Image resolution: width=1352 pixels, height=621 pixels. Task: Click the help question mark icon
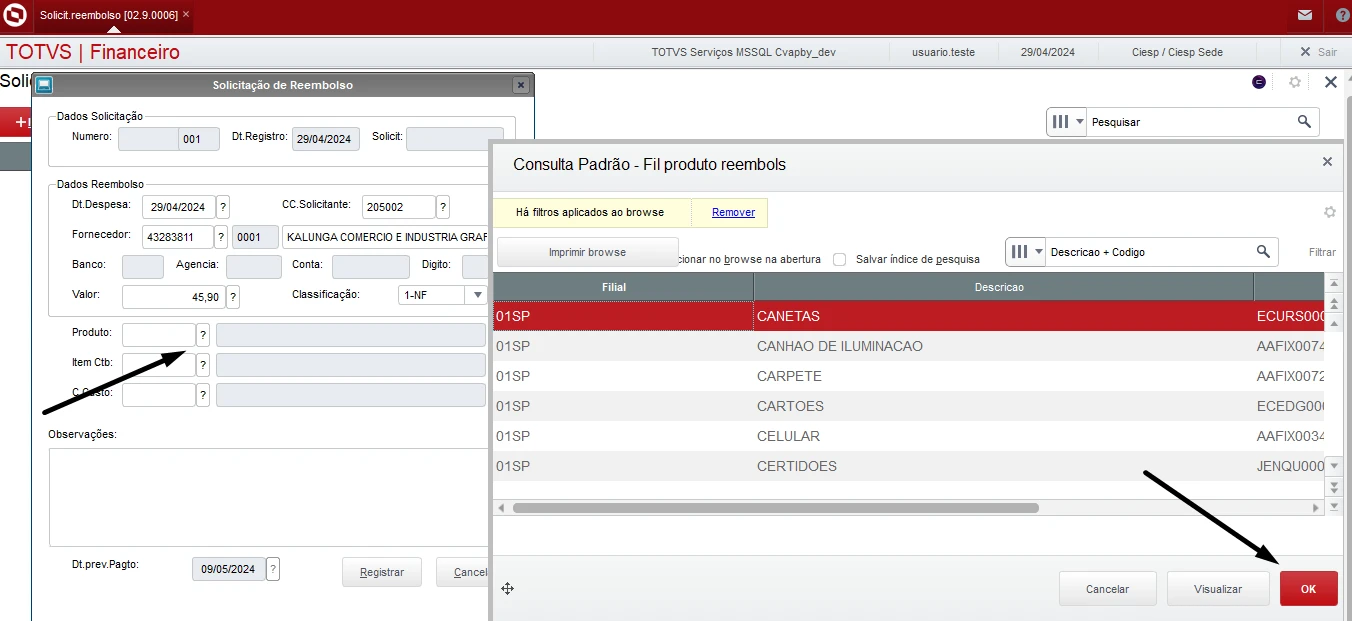(1341, 15)
